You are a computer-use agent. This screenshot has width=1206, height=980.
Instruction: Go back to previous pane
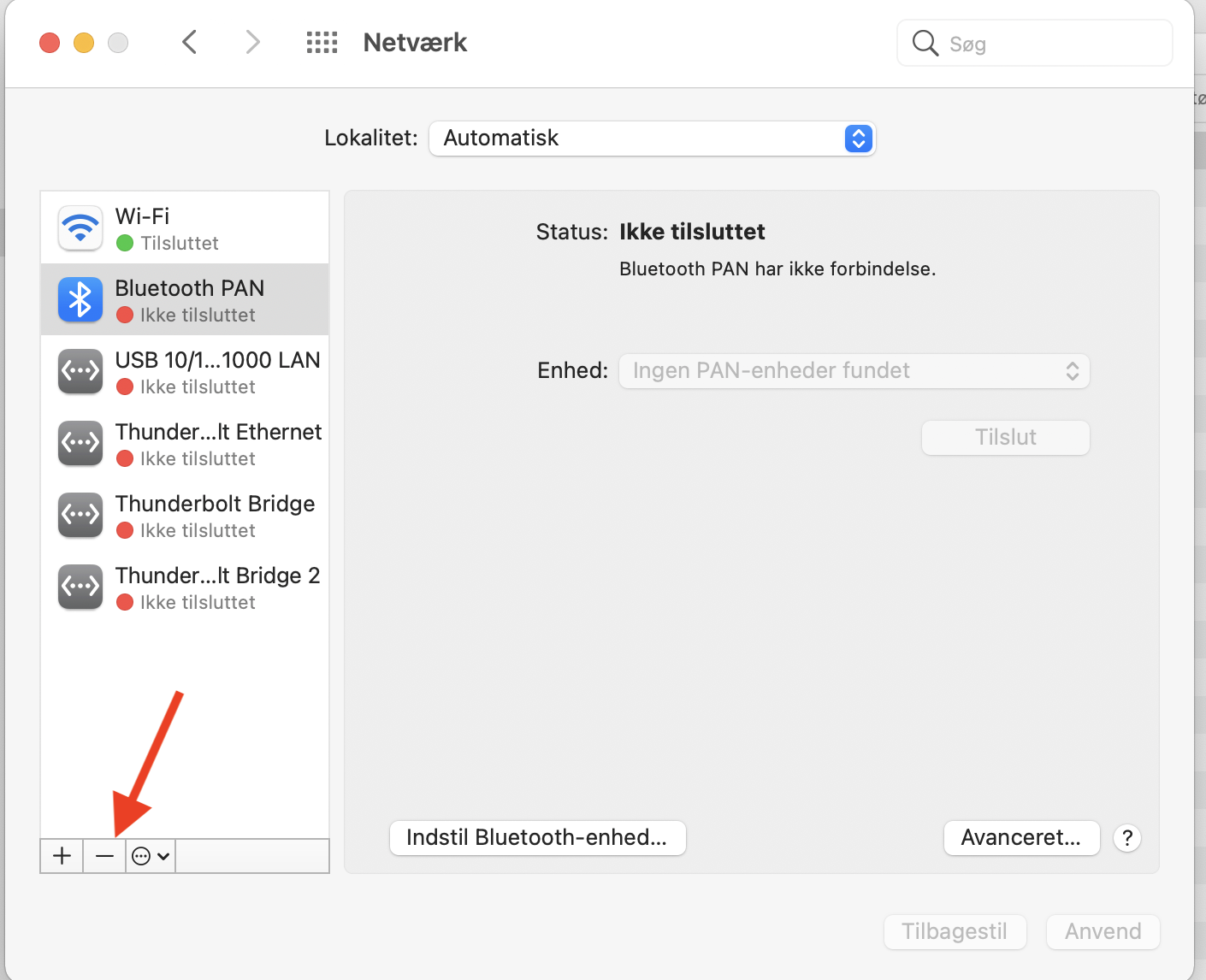tap(190, 43)
